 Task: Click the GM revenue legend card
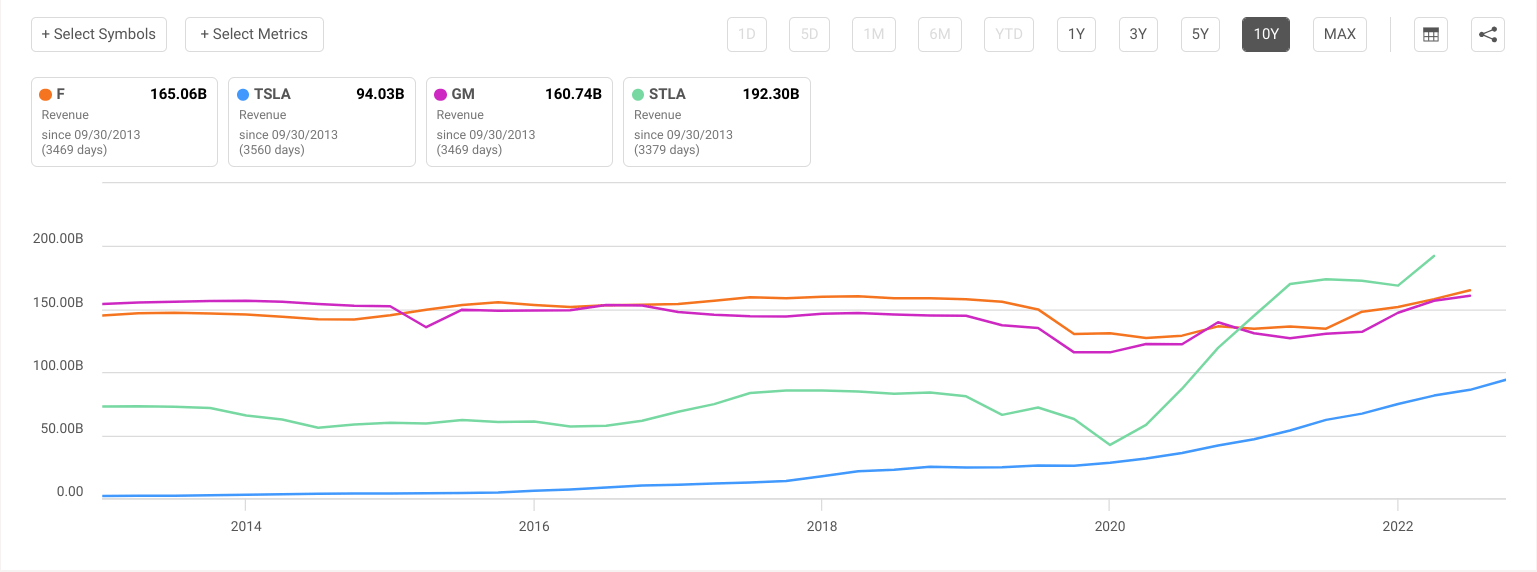(x=519, y=122)
